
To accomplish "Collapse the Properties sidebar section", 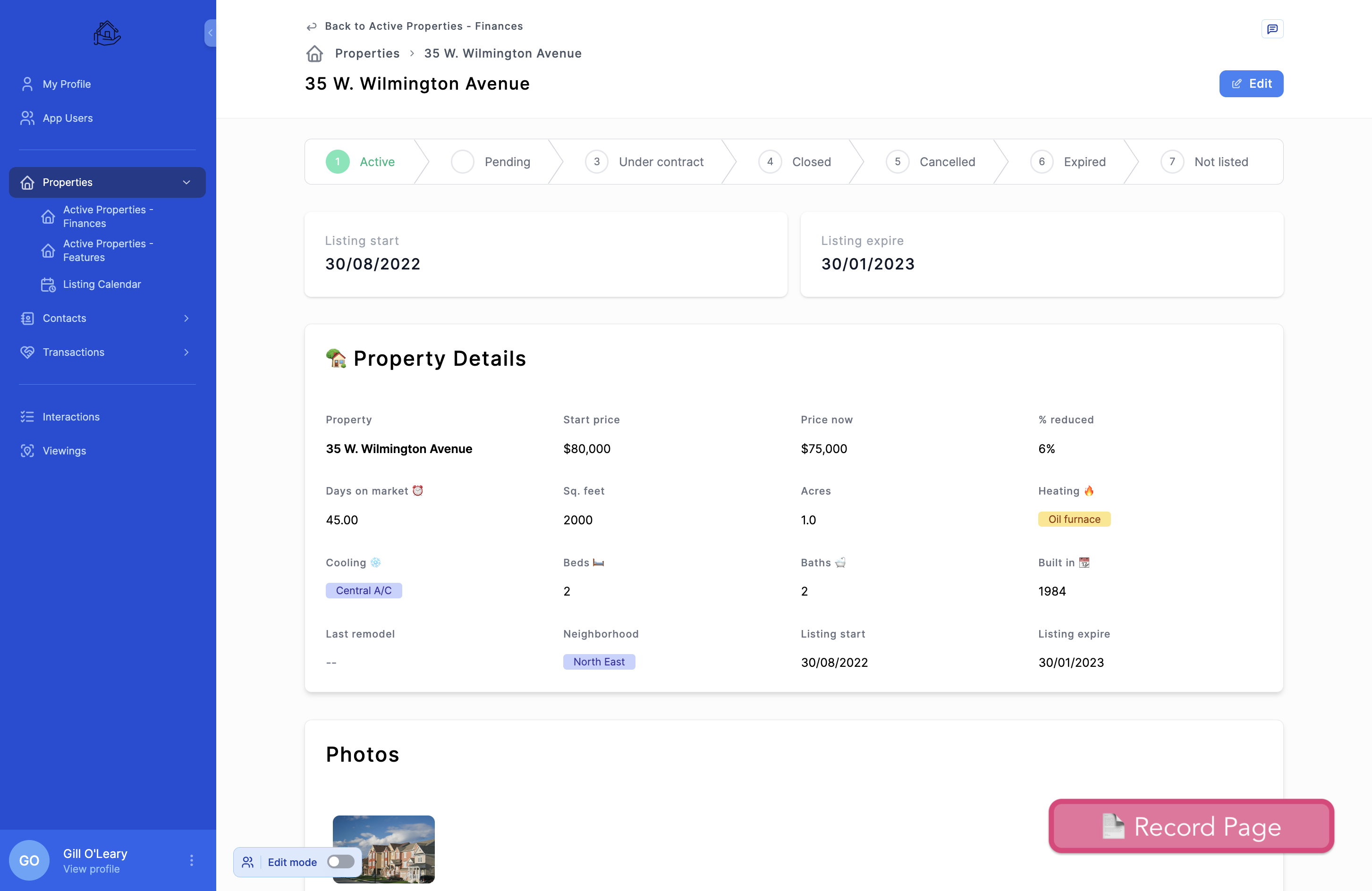I will [186, 182].
